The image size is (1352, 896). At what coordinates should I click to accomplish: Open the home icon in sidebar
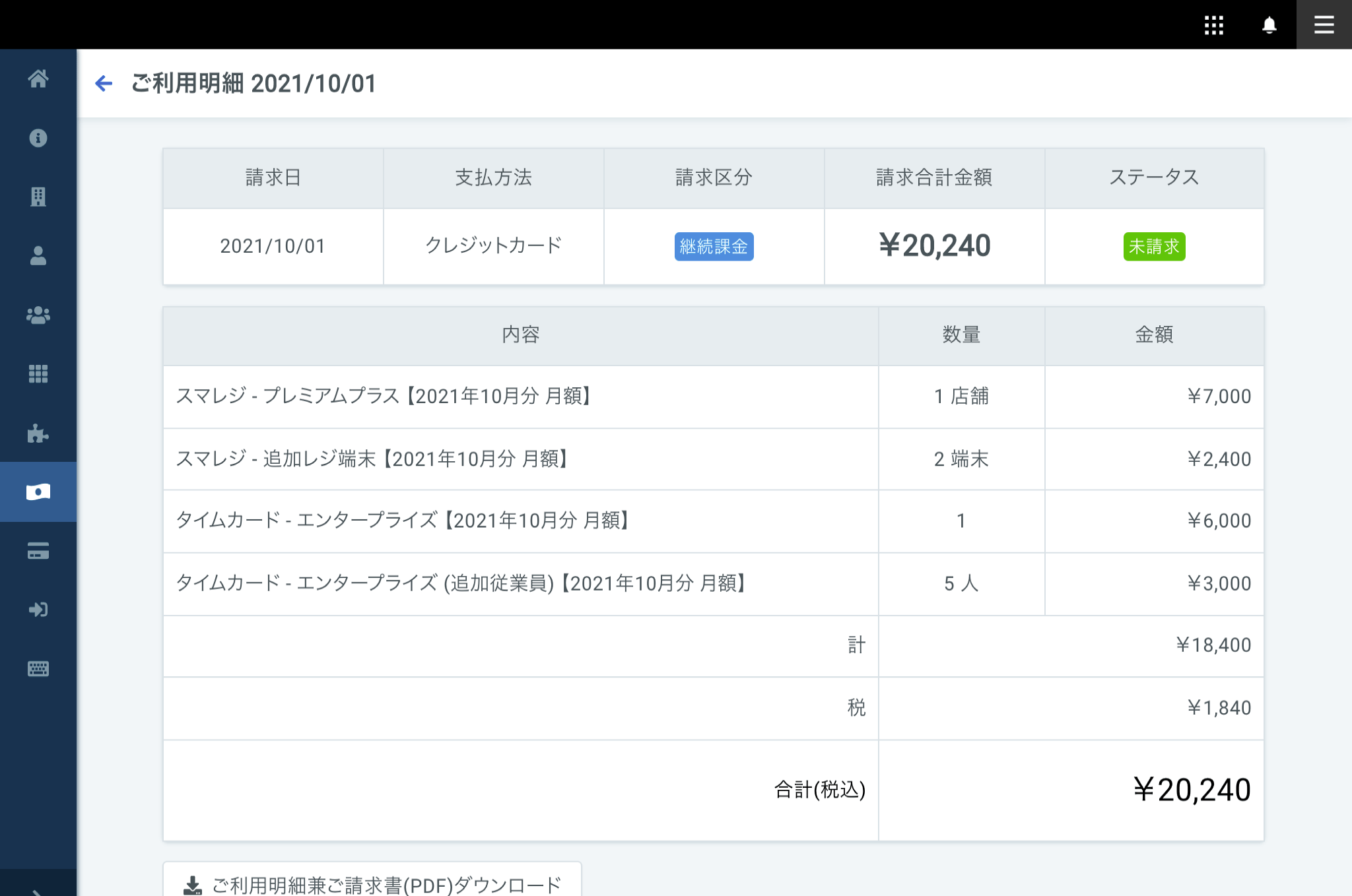[38, 79]
